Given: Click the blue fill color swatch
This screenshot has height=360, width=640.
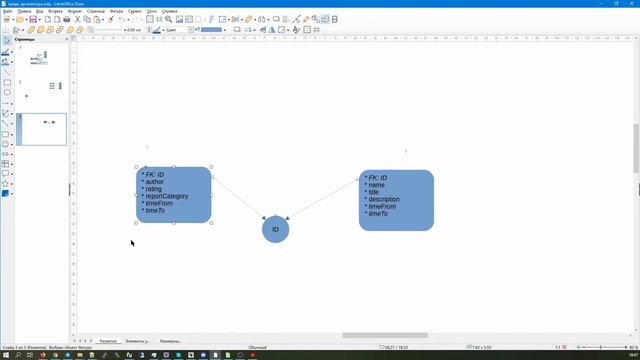Looking at the screenshot, I should coord(211,30).
